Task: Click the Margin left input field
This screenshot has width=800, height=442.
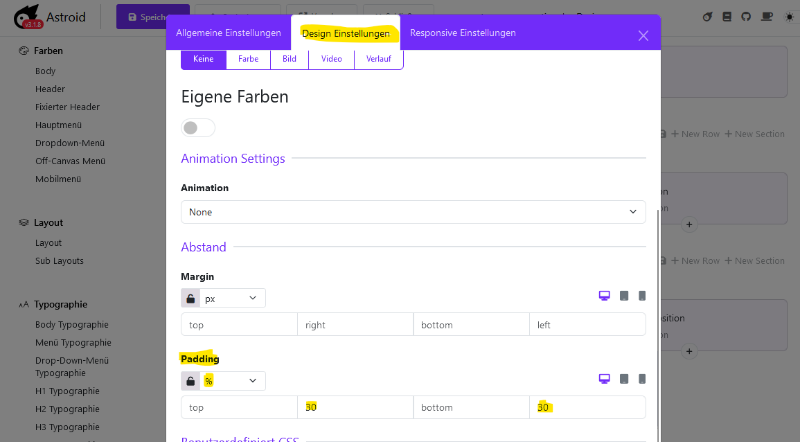Action: point(587,325)
